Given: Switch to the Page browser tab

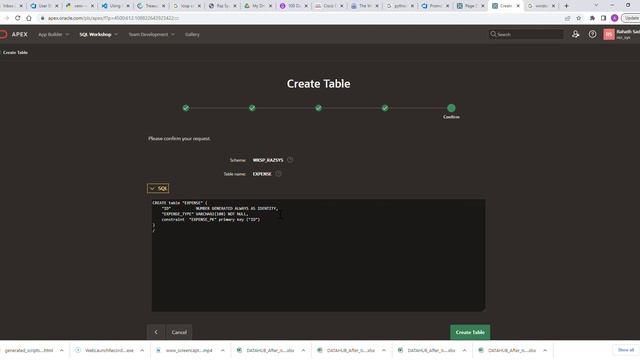Looking at the screenshot, I should click(470, 6).
